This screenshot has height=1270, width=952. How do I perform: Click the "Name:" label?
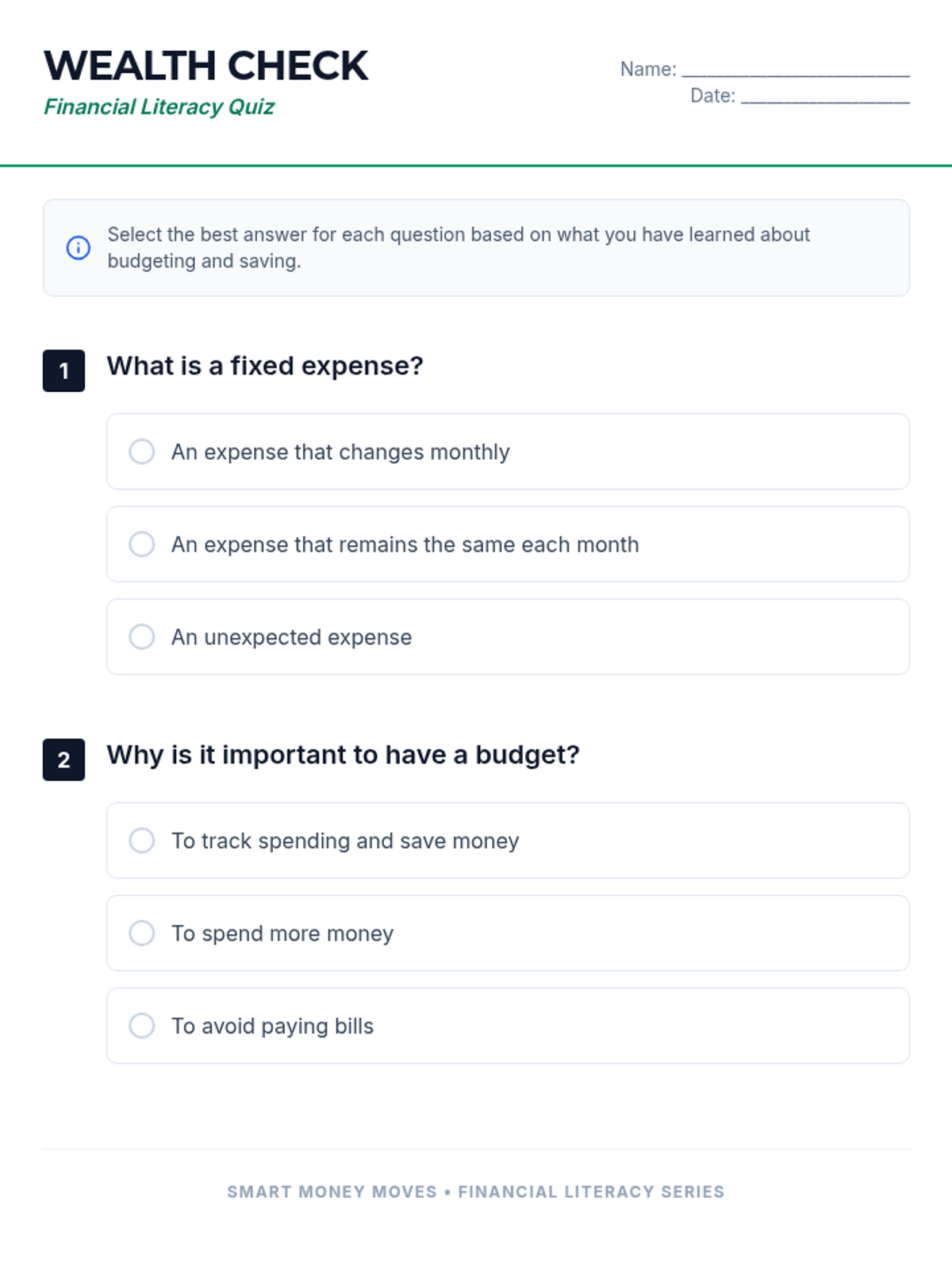[x=648, y=70]
